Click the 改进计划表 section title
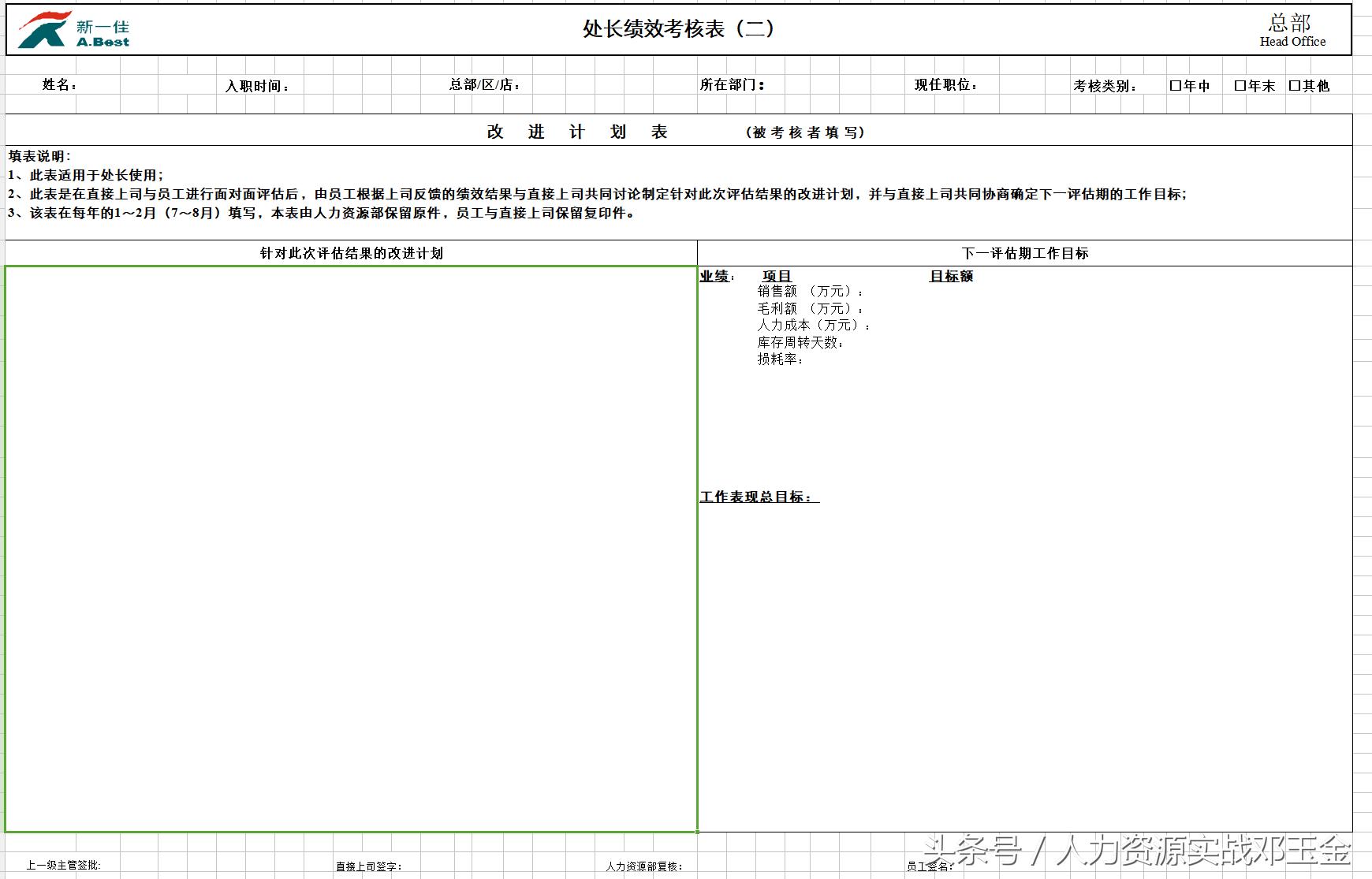Image resolution: width=1372 pixels, height=879 pixels. point(576,131)
